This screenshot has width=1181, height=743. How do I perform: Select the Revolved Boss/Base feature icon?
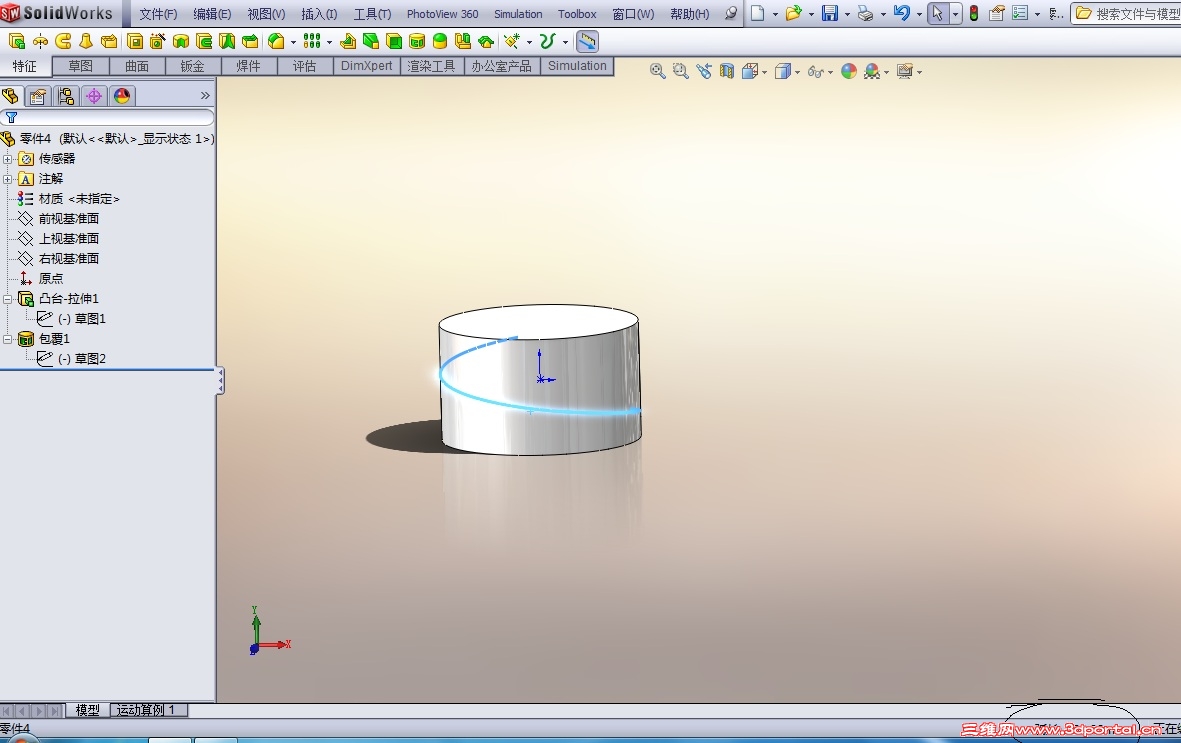40,41
